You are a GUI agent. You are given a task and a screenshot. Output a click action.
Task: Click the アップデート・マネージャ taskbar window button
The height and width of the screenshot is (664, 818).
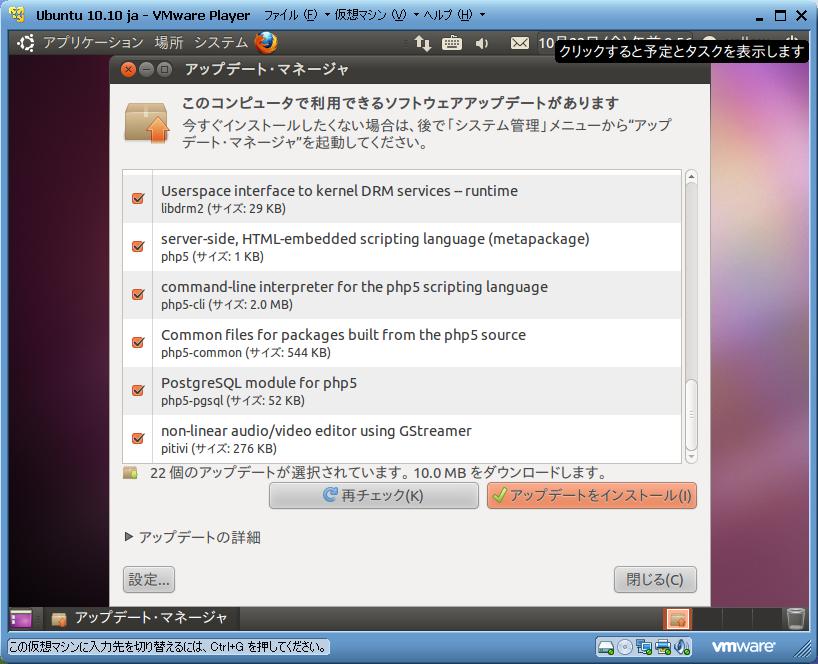click(x=141, y=619)
